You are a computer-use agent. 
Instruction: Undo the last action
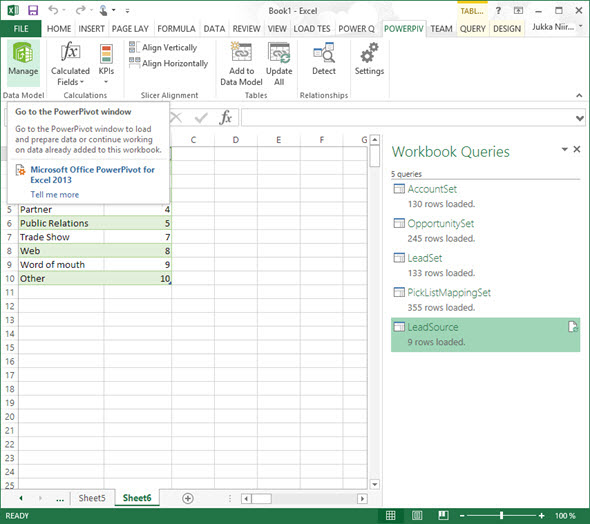pyautogui.click(x=53, y=11)
